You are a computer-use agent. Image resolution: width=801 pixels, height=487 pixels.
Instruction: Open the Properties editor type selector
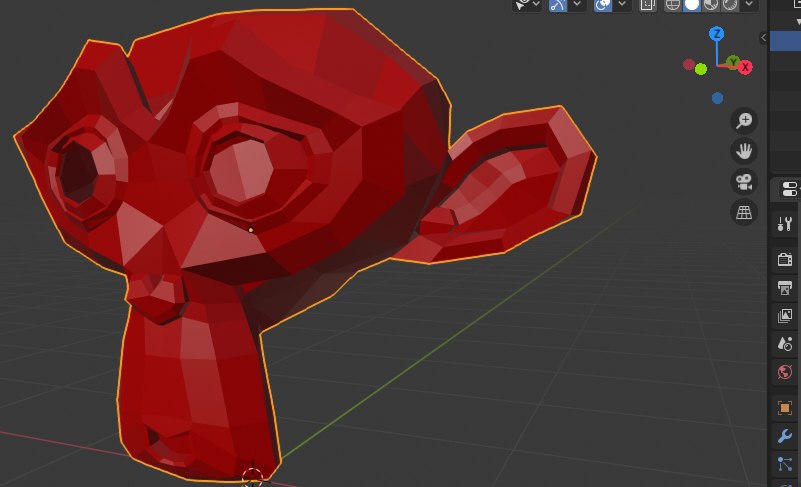790,189
